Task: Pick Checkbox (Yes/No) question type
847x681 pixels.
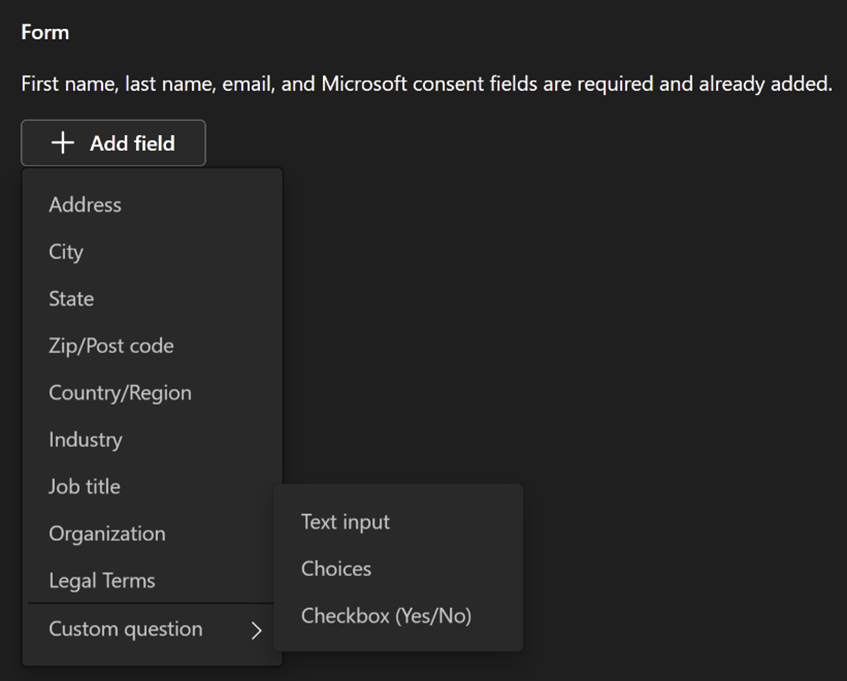Action: coord(386,616)
